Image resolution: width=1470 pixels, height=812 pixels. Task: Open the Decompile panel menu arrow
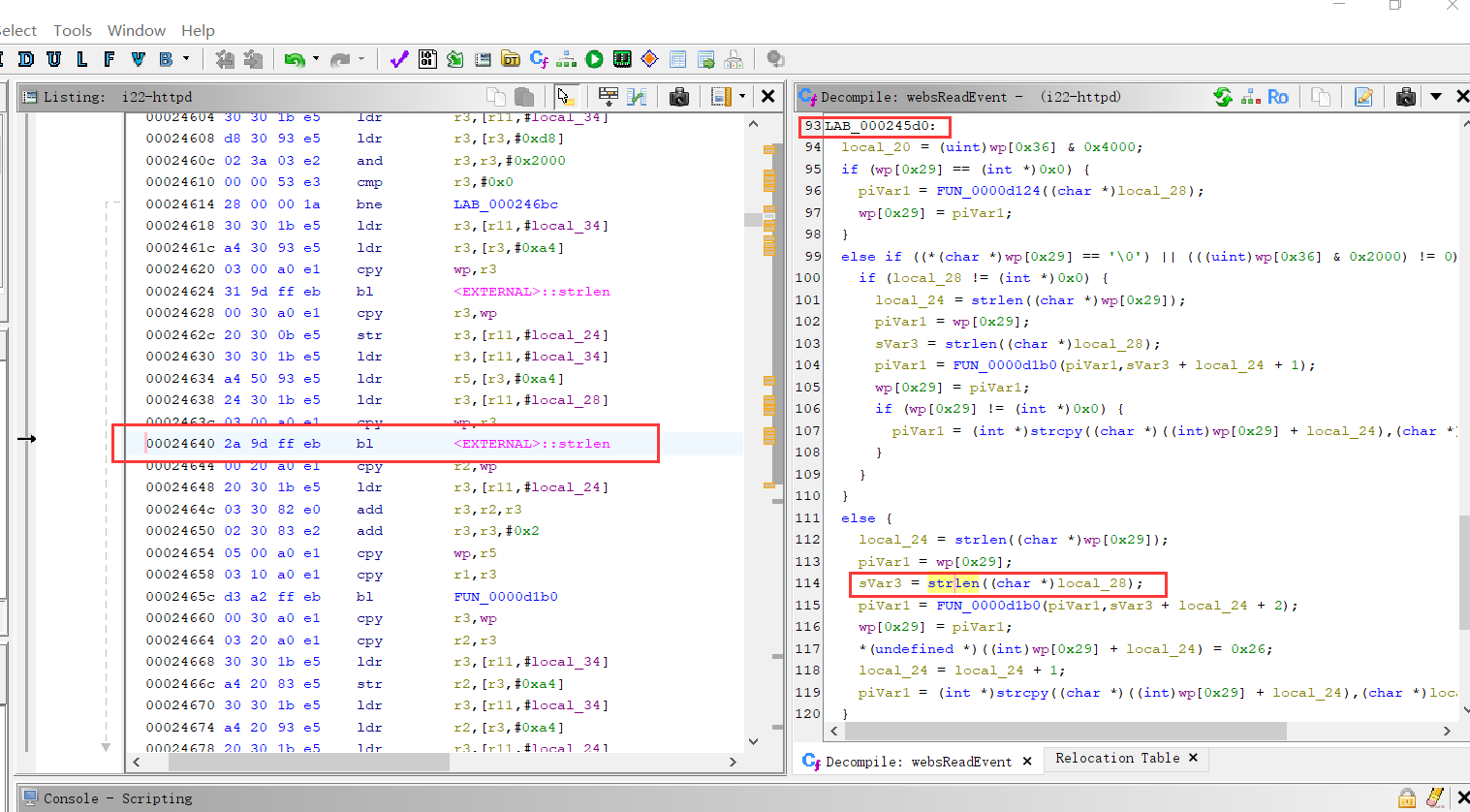point(1436,96)
